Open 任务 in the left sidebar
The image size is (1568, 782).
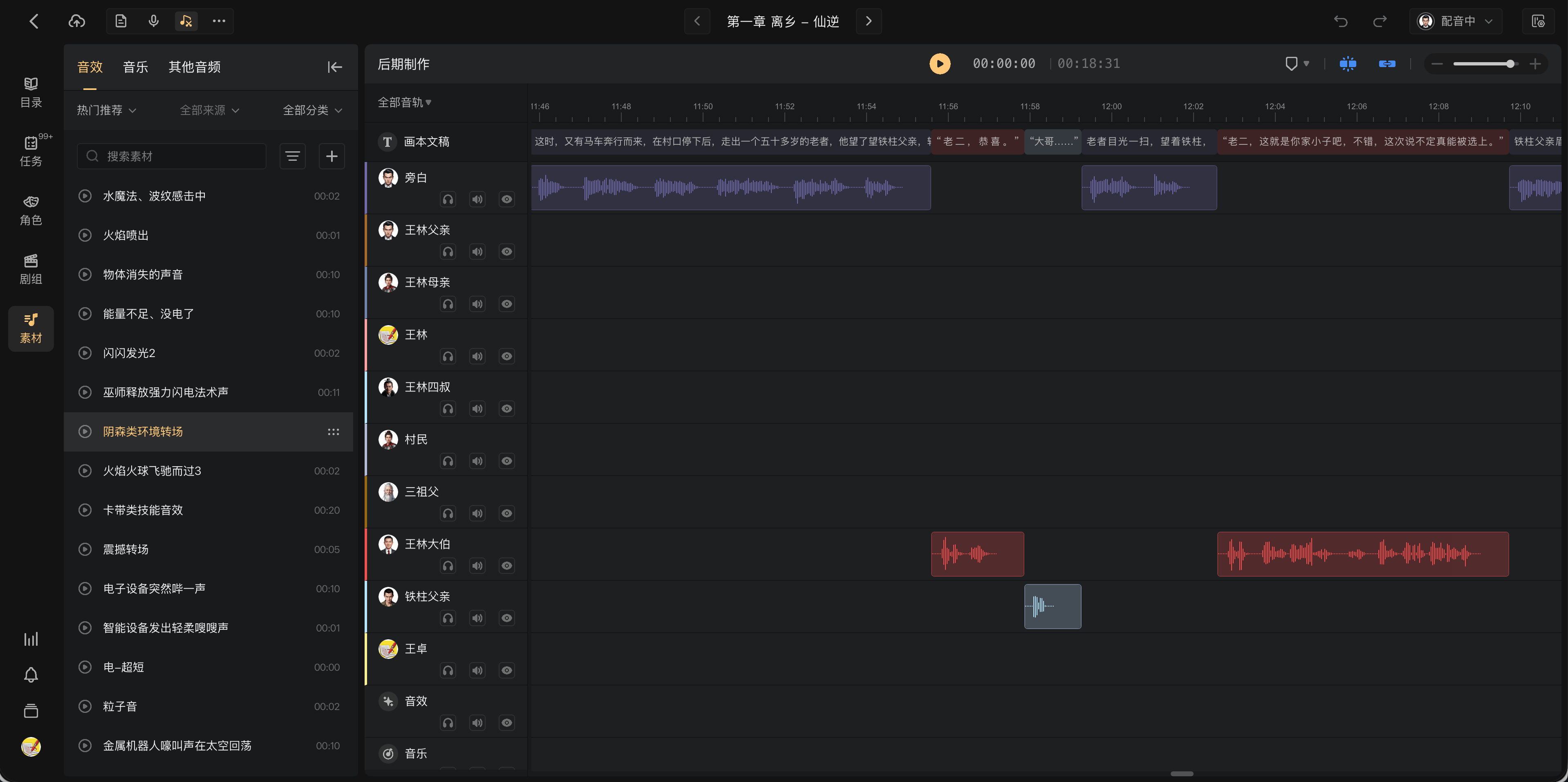(31, 151)
